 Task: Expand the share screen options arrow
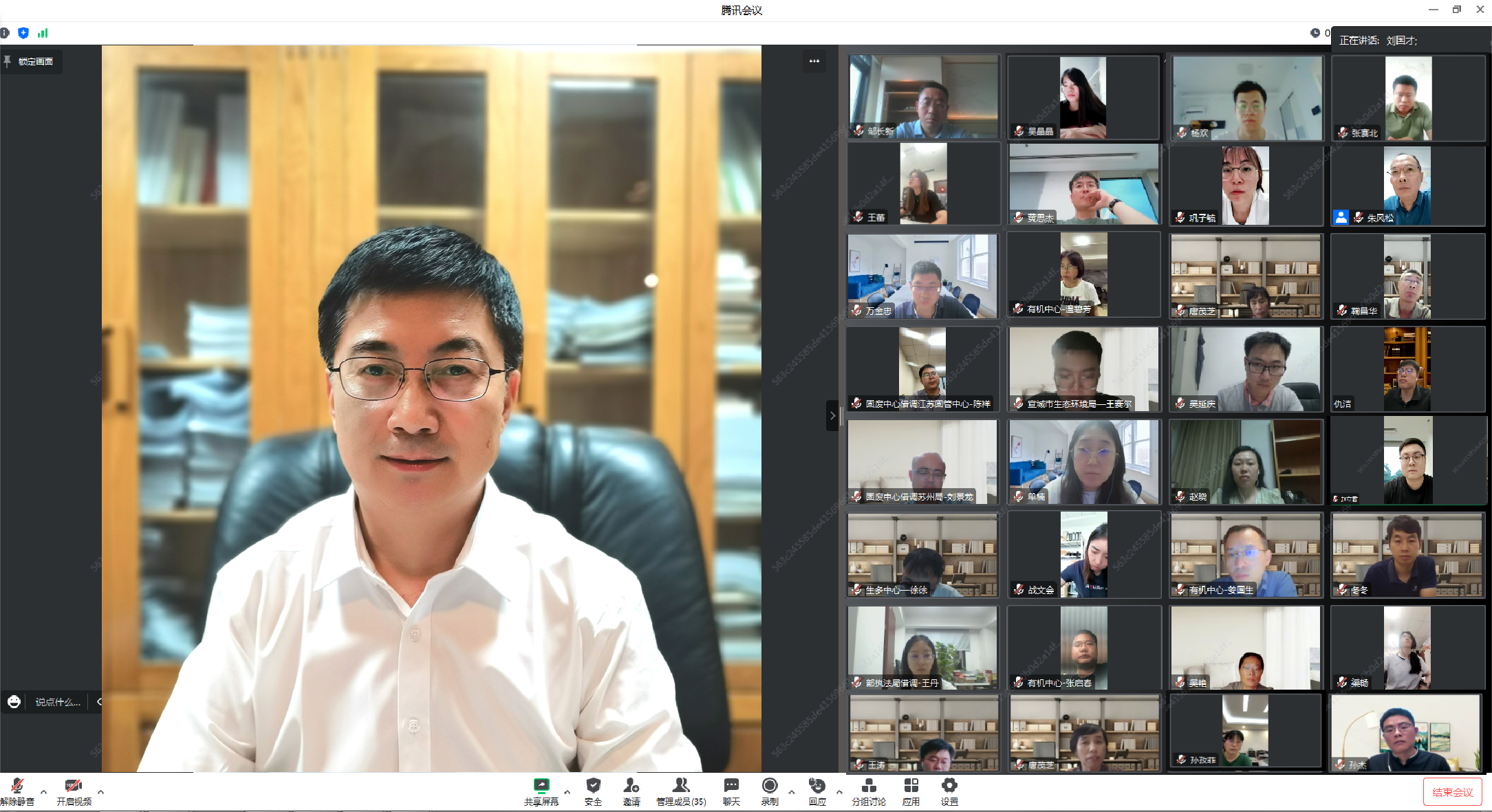click(567, 792)
